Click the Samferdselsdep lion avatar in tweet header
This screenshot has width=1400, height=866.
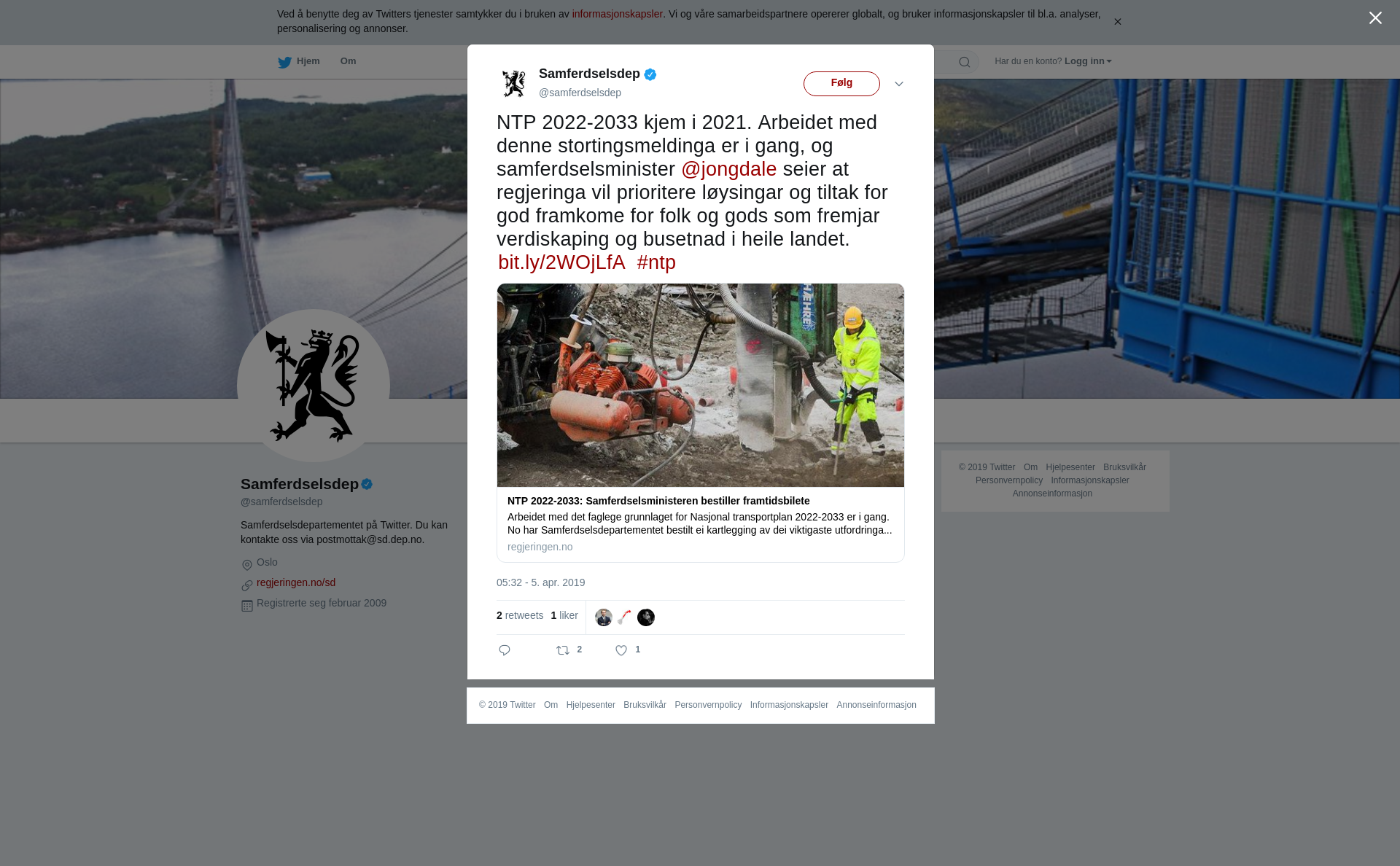[514, 84]
